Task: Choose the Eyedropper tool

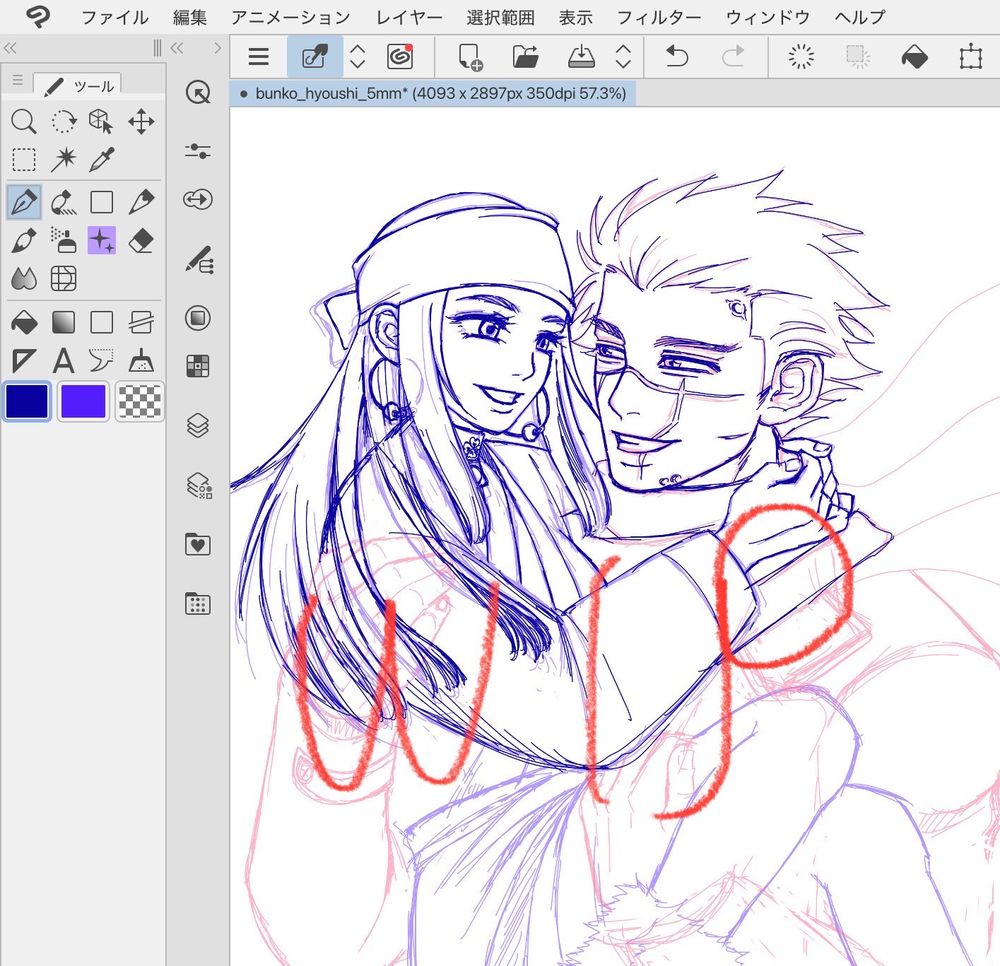Action: pos(102,159)
